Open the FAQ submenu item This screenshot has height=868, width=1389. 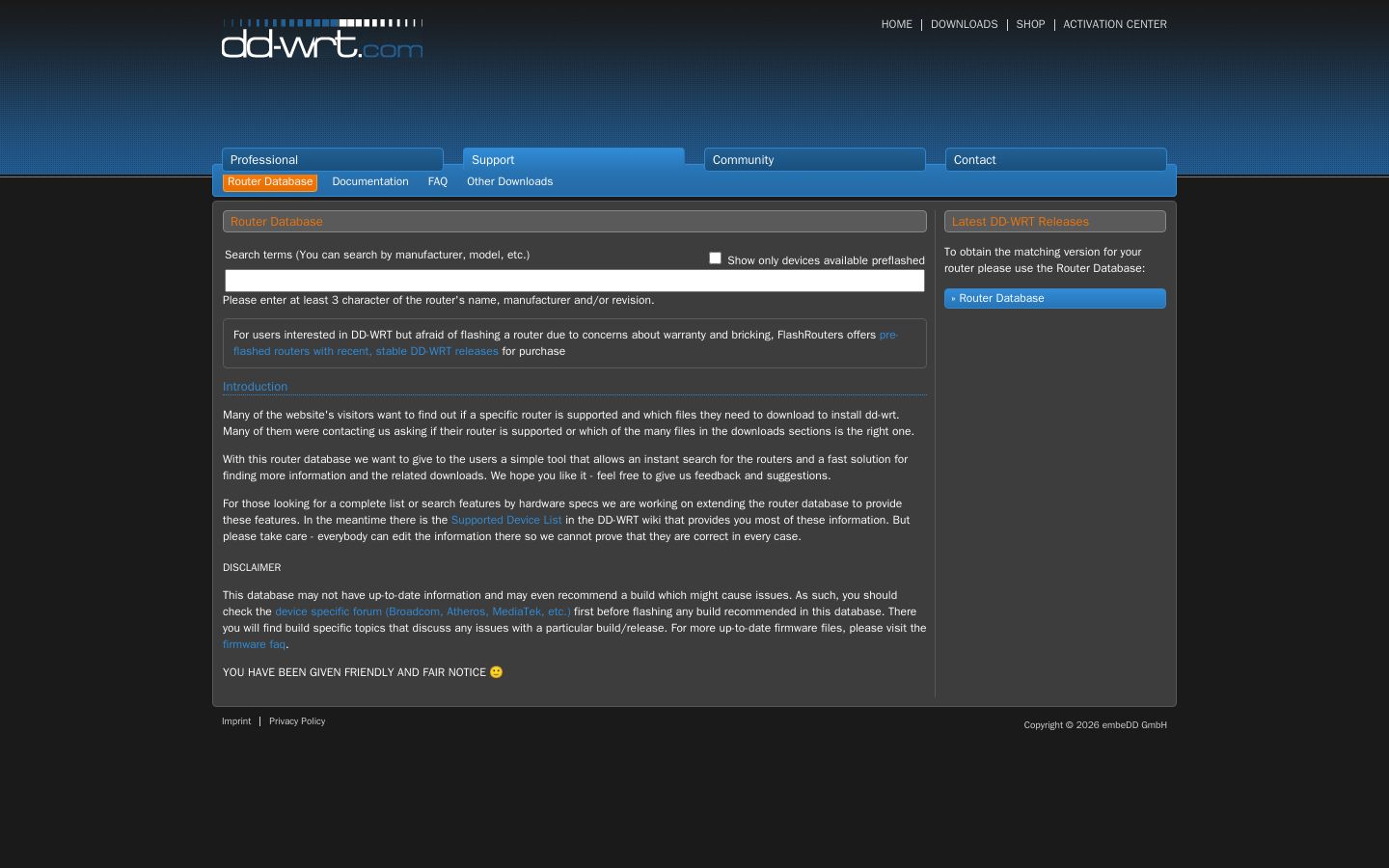pos(438,182)
